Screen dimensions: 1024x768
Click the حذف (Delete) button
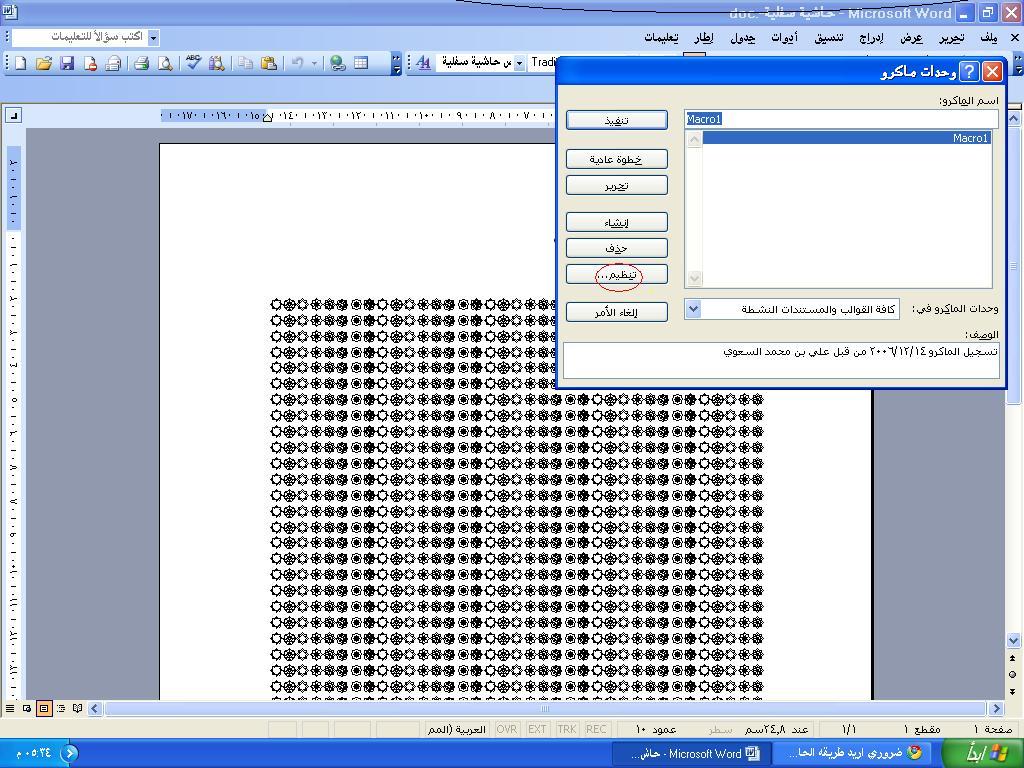616,248
